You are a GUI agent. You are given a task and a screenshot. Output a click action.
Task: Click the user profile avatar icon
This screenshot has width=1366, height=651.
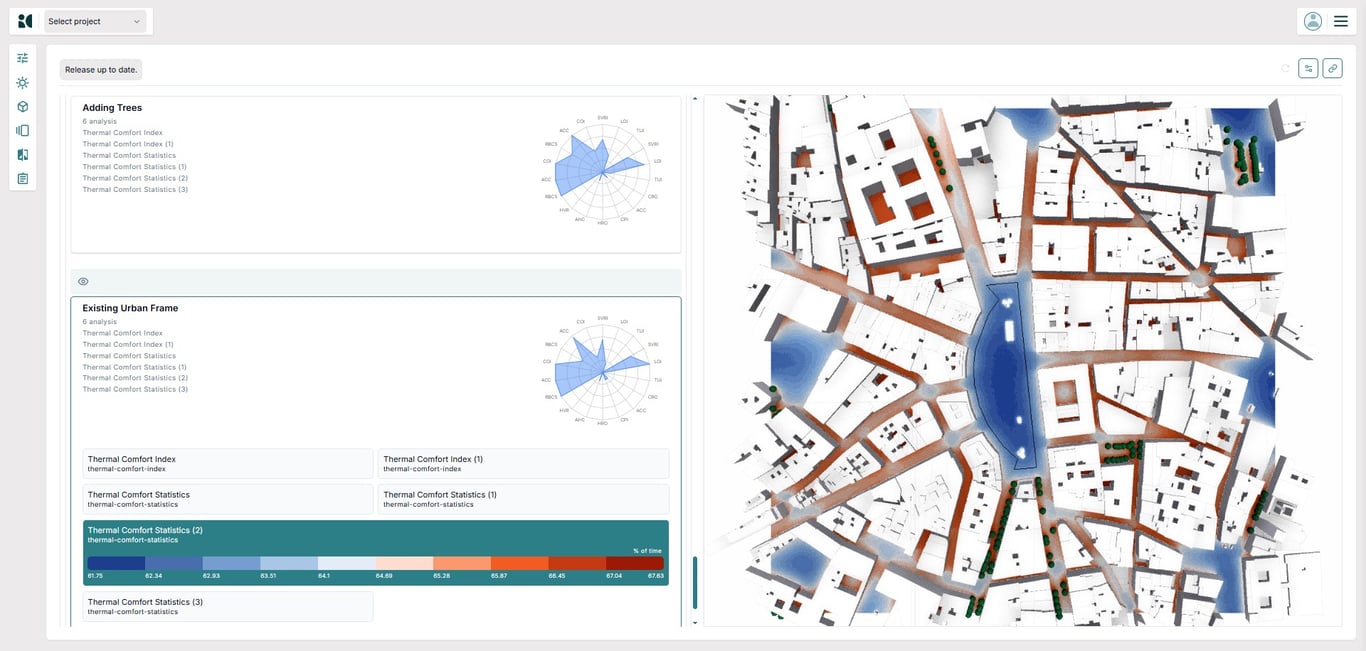[1313, 21]
